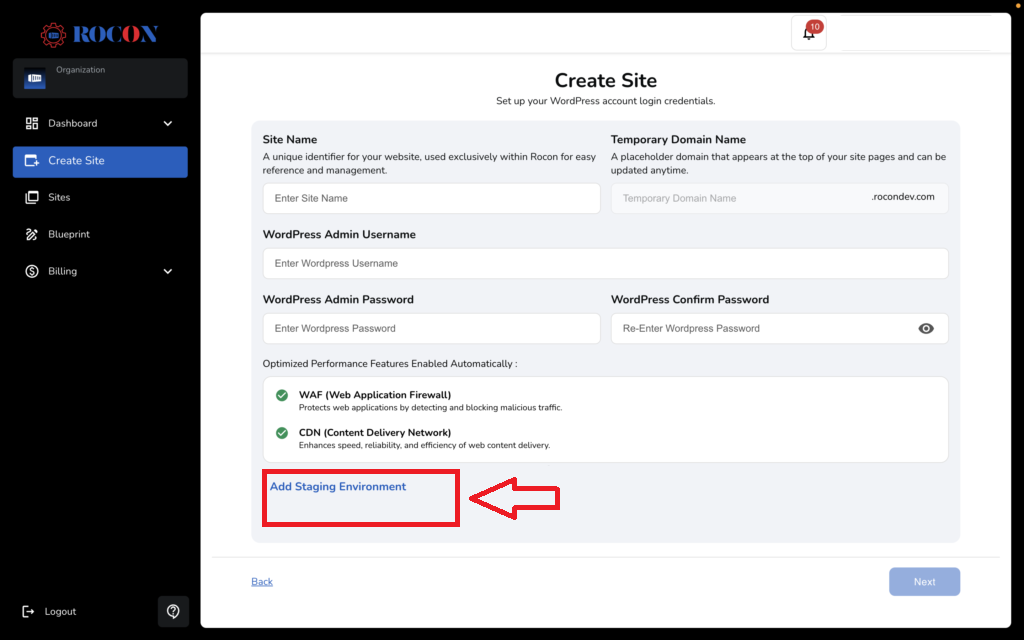Viewport: 1024px width, 640px height.
Task: Focus the Temporary Domain Name field
Action: (779, 199)
